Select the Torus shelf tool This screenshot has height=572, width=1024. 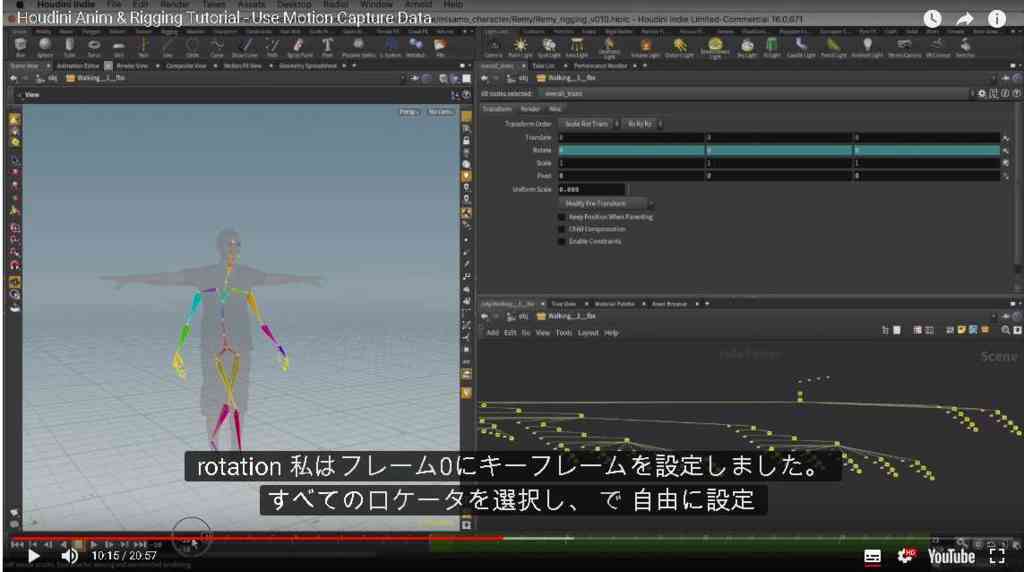pos(94,47)
